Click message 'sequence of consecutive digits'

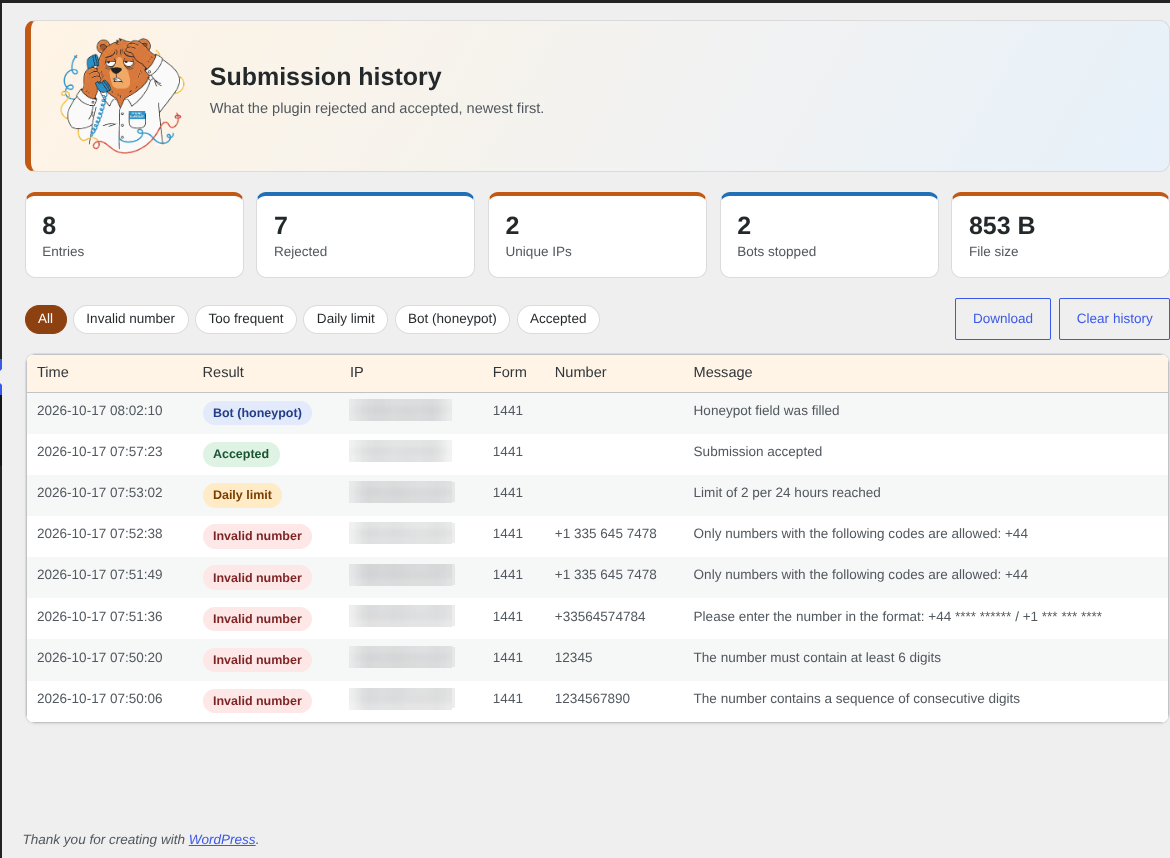pos(857,698)
